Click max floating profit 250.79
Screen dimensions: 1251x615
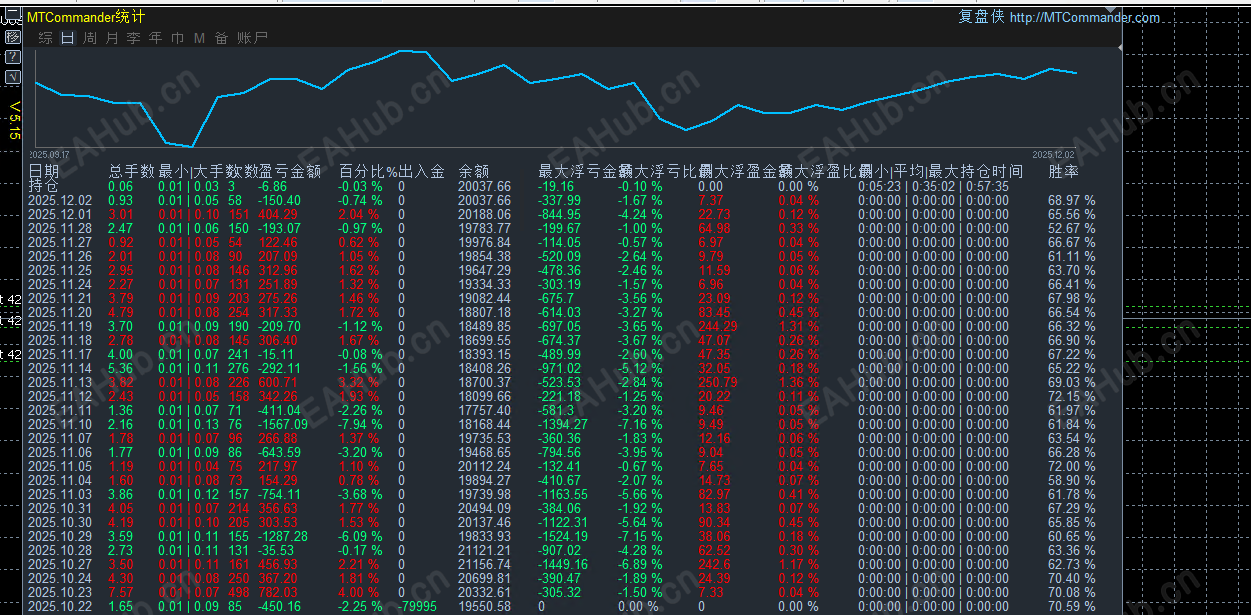[718, 383]
